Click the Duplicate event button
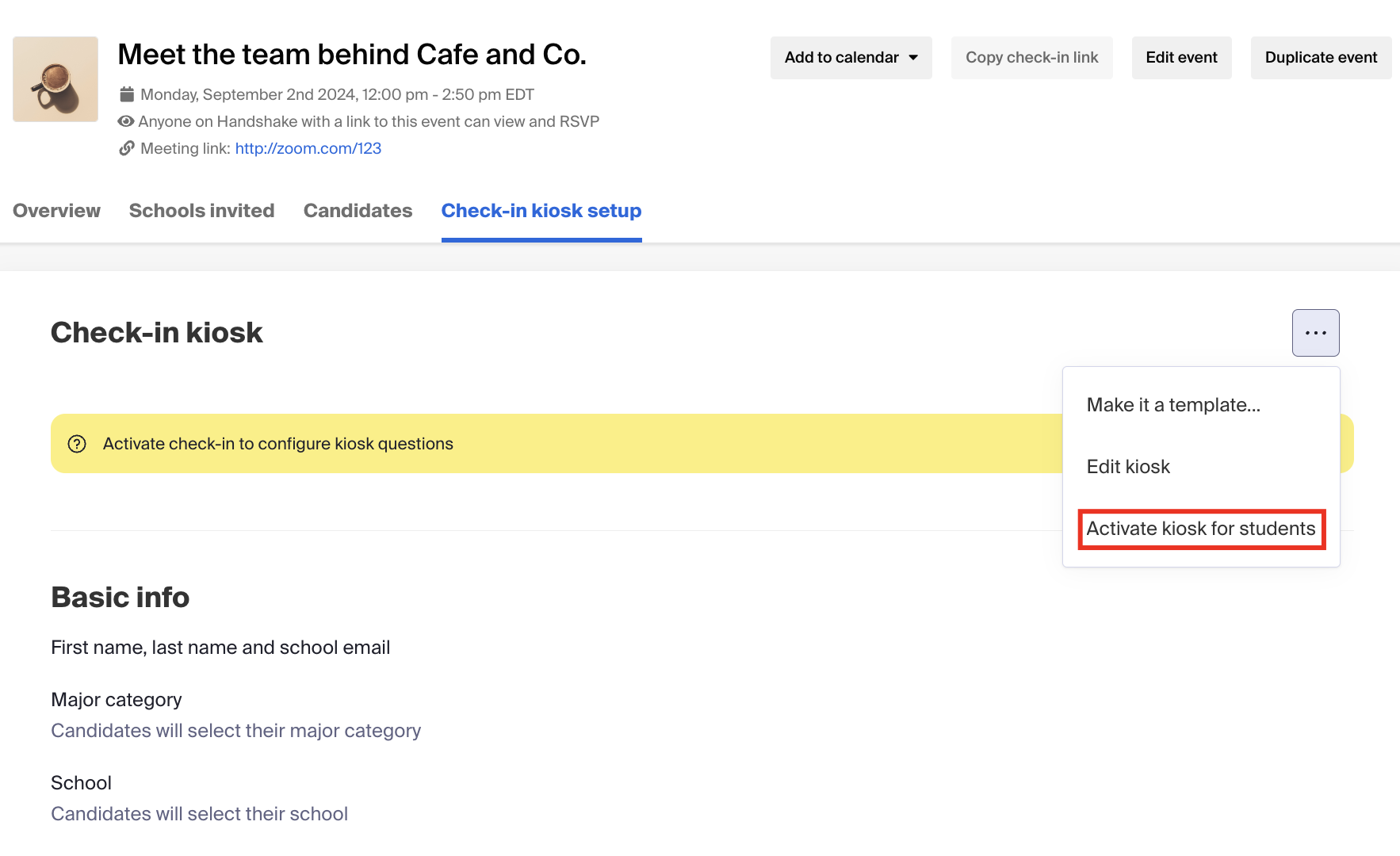The width and height of the screenshot is (1400, 856). [x=1321, y=57]
